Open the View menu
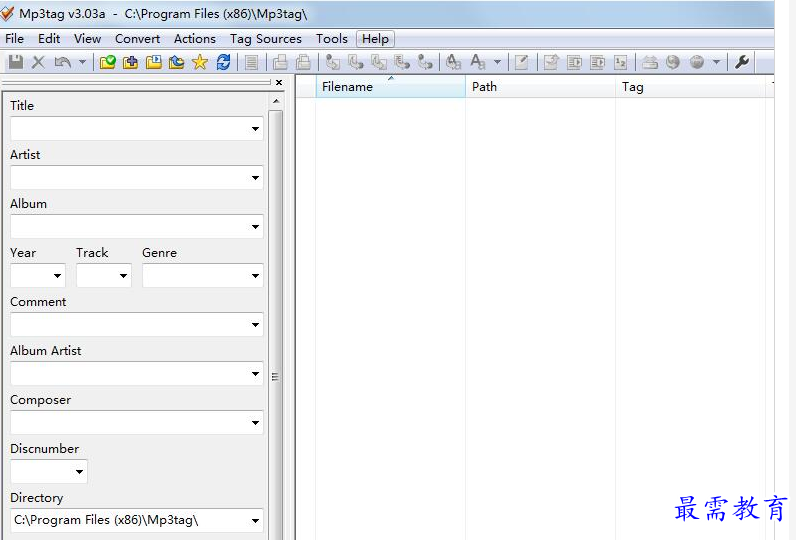 [x=87, y=39]
